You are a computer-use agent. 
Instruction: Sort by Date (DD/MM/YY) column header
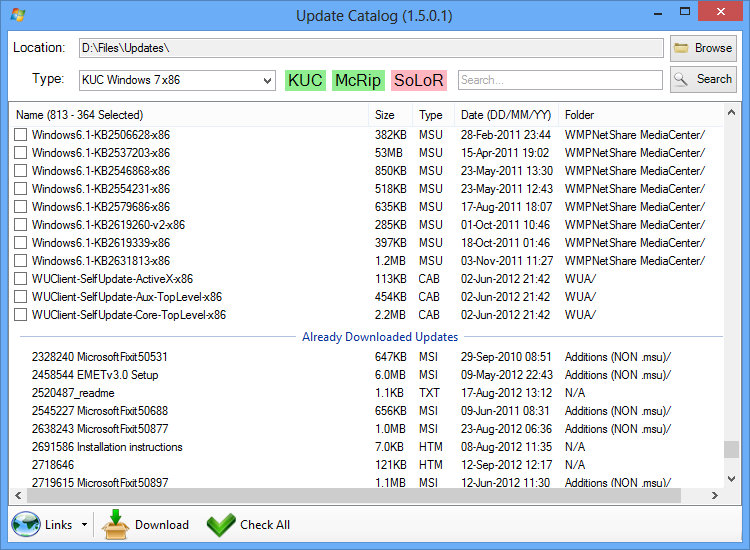pos(506,115)
